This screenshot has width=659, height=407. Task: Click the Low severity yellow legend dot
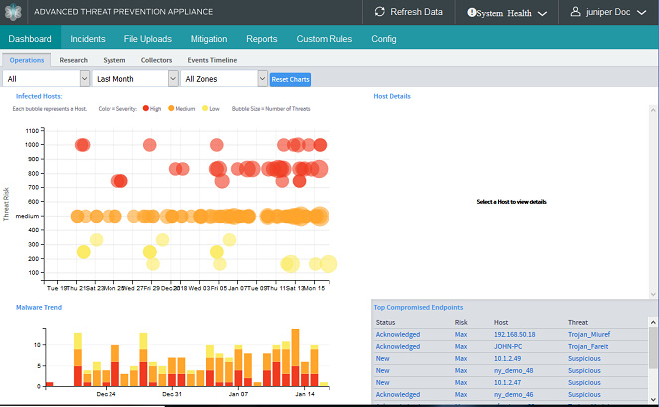[205, 108]
